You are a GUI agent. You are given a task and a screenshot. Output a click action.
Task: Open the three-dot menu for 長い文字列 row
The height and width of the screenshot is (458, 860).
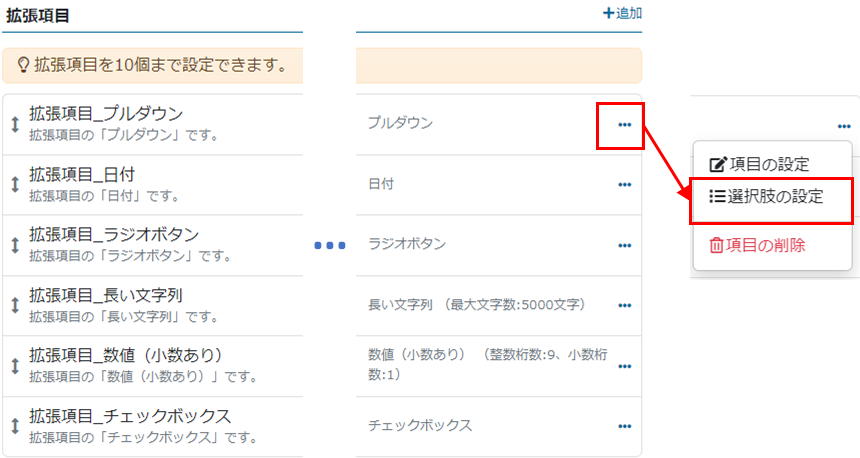point(624,306)
